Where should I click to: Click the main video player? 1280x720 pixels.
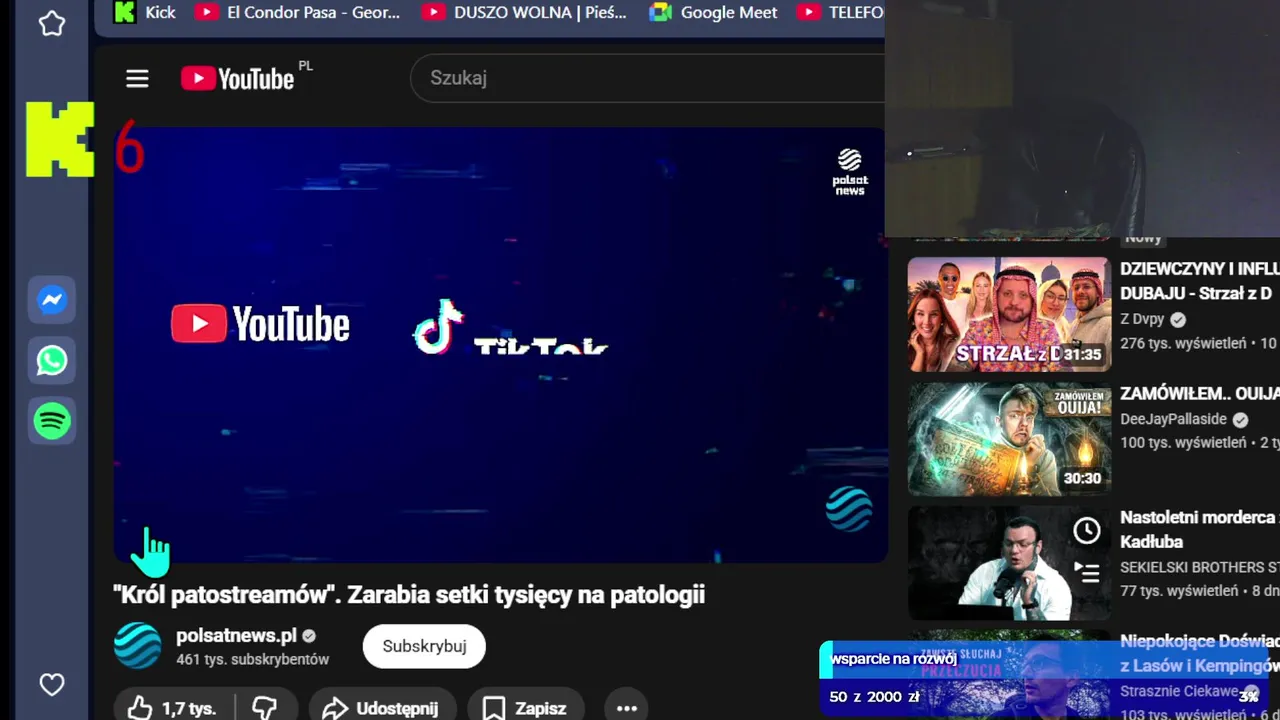[500, 345]
